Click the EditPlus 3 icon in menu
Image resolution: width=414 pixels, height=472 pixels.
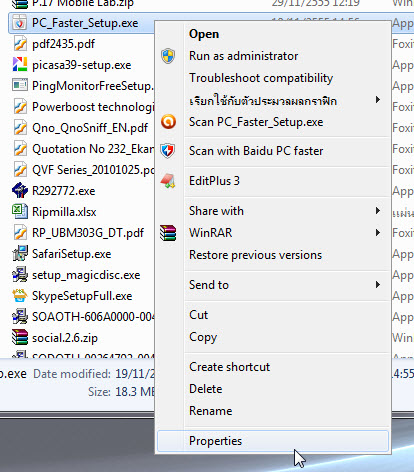168,181
